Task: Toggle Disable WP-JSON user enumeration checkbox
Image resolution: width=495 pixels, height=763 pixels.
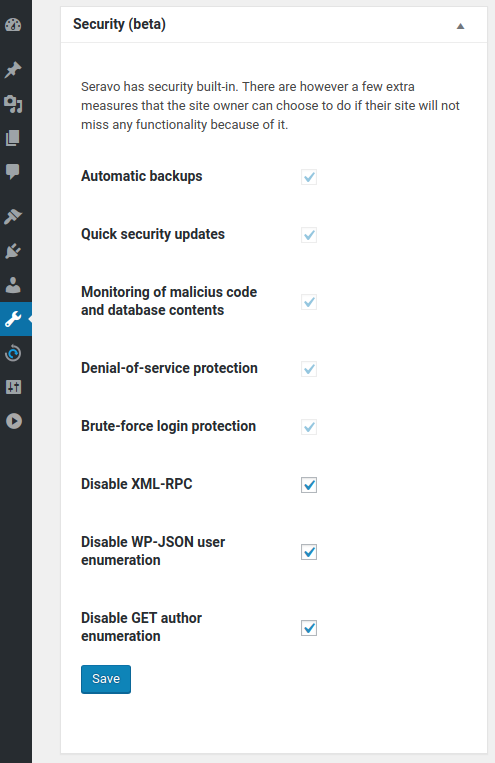Action: click(309, 552)
